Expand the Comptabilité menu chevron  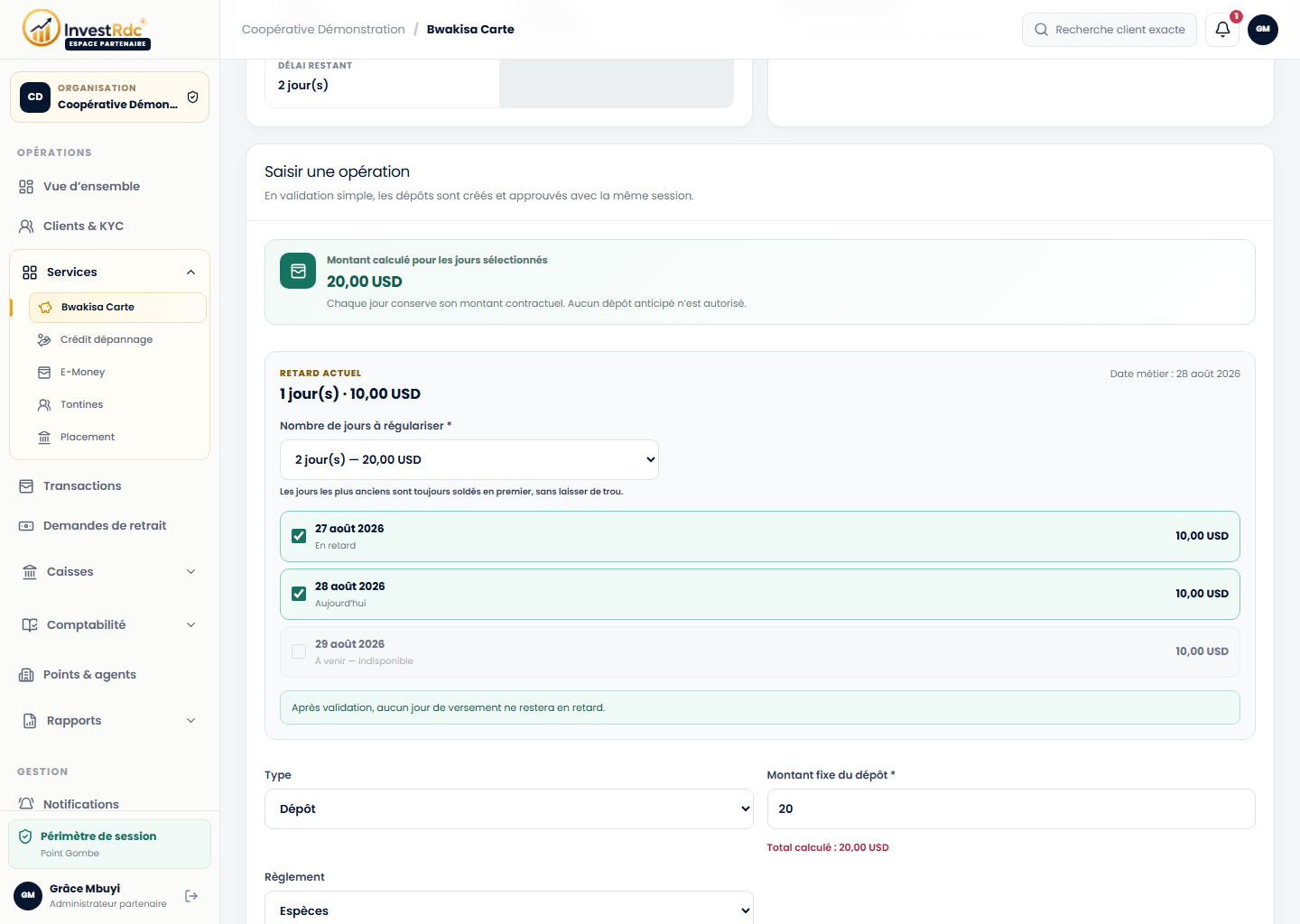pos(190,625)
